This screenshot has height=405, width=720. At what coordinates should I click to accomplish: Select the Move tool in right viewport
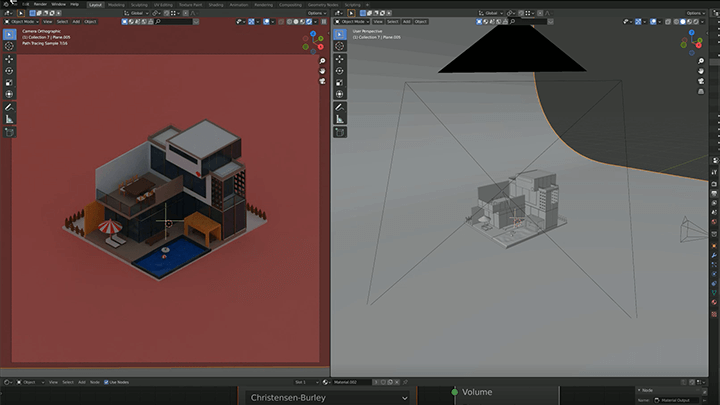pos(340,59)
